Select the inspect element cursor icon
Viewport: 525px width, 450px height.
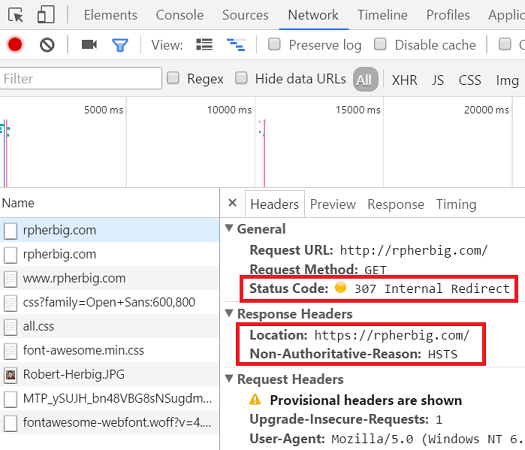pyautogui.click(x=16, y=15)
